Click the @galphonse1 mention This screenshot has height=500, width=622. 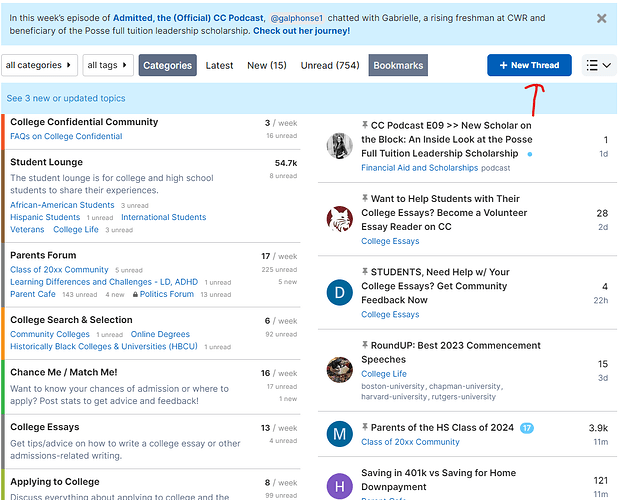[297, 18]
